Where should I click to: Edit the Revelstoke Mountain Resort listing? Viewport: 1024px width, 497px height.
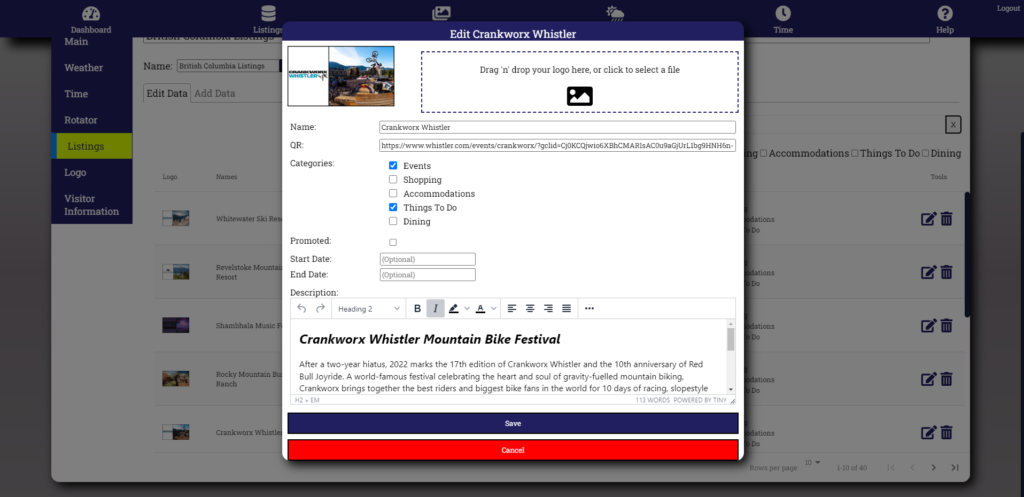pos(928,272)
